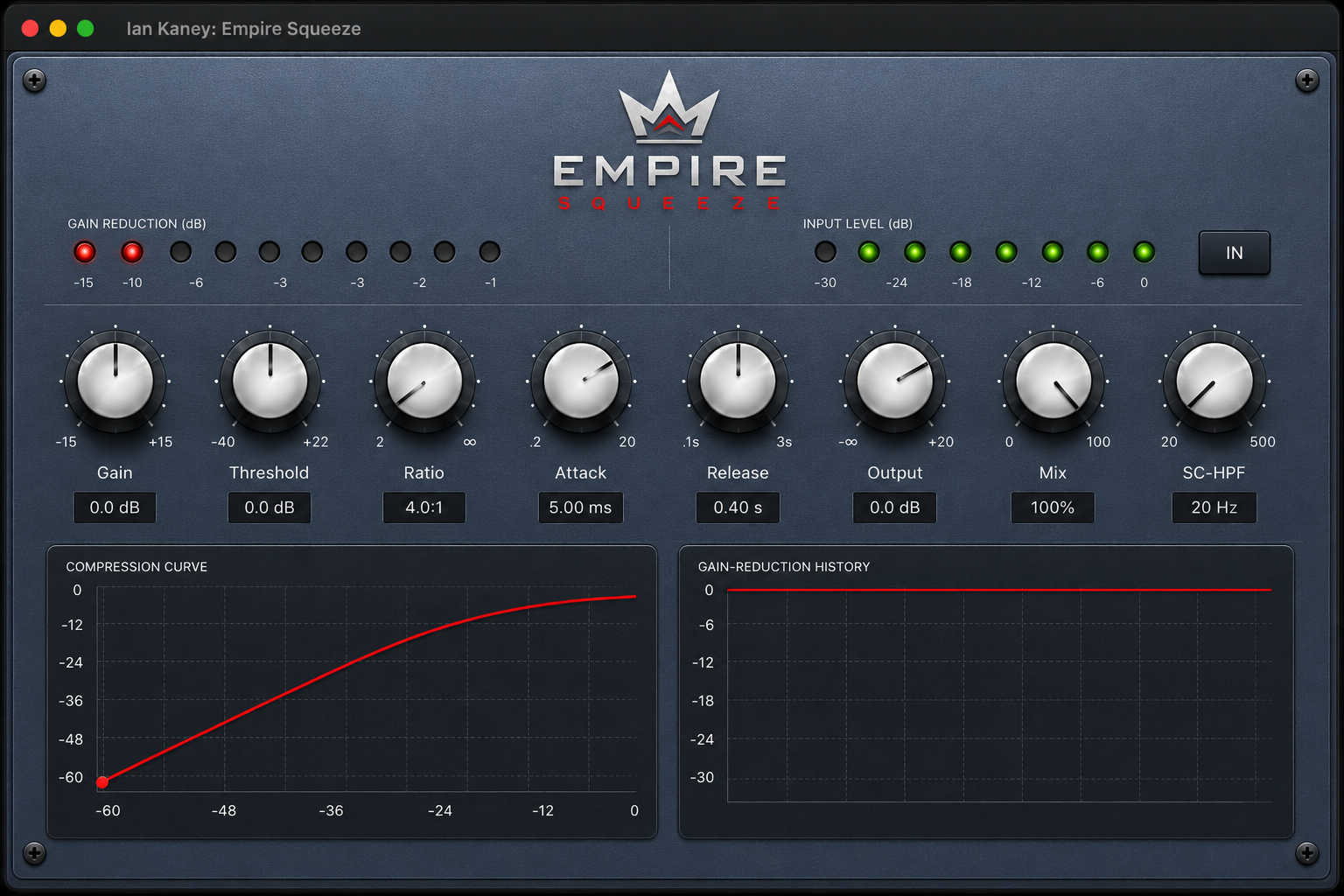Click the -1 gain reduction LED
The height and width of the screenshot is (896, 1344).
(490, 253)
